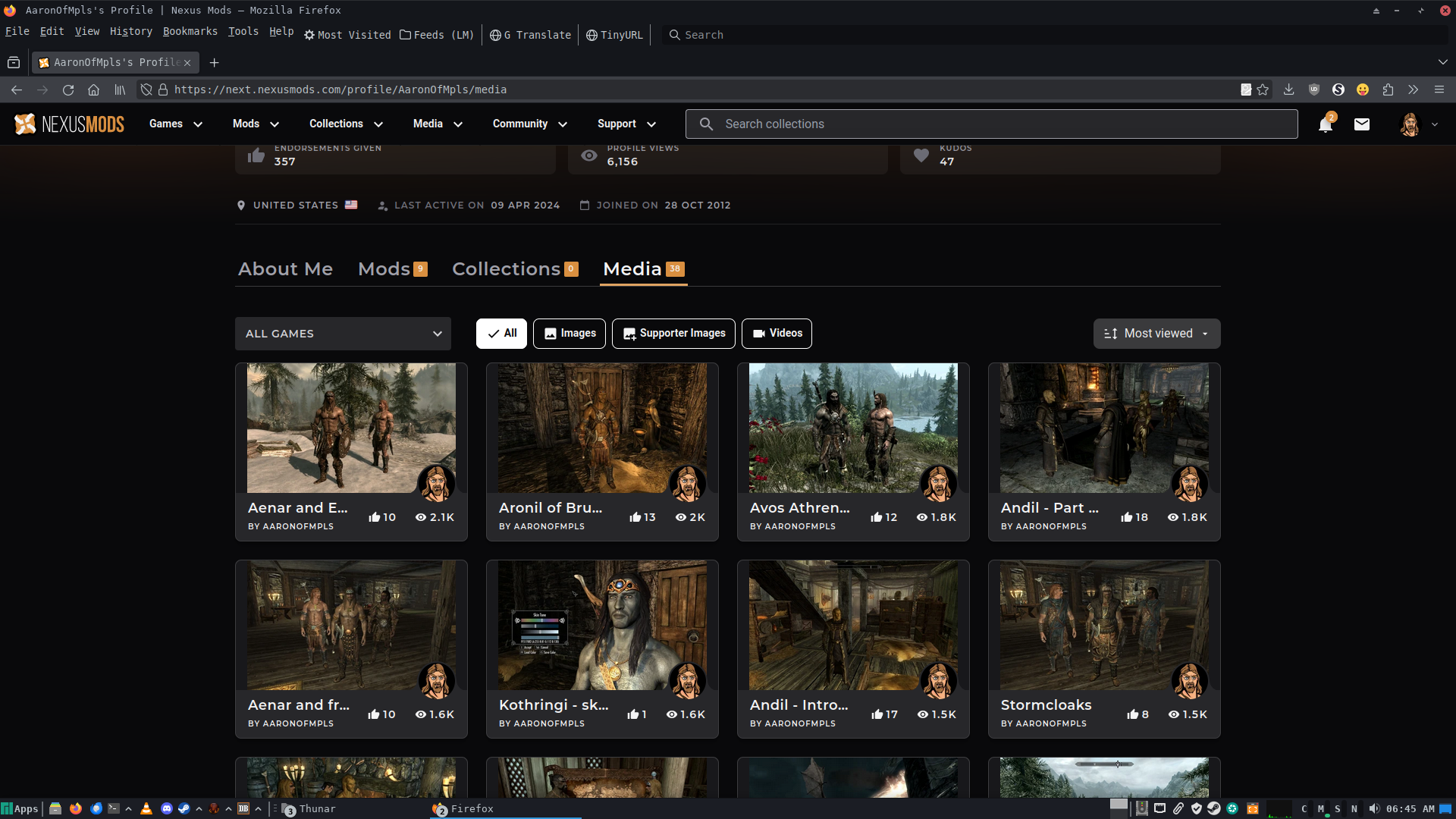Open a new tab with plus icon
Image resolution: width=1456 pixels, height=819 pixels.
[x=214, y=63]
